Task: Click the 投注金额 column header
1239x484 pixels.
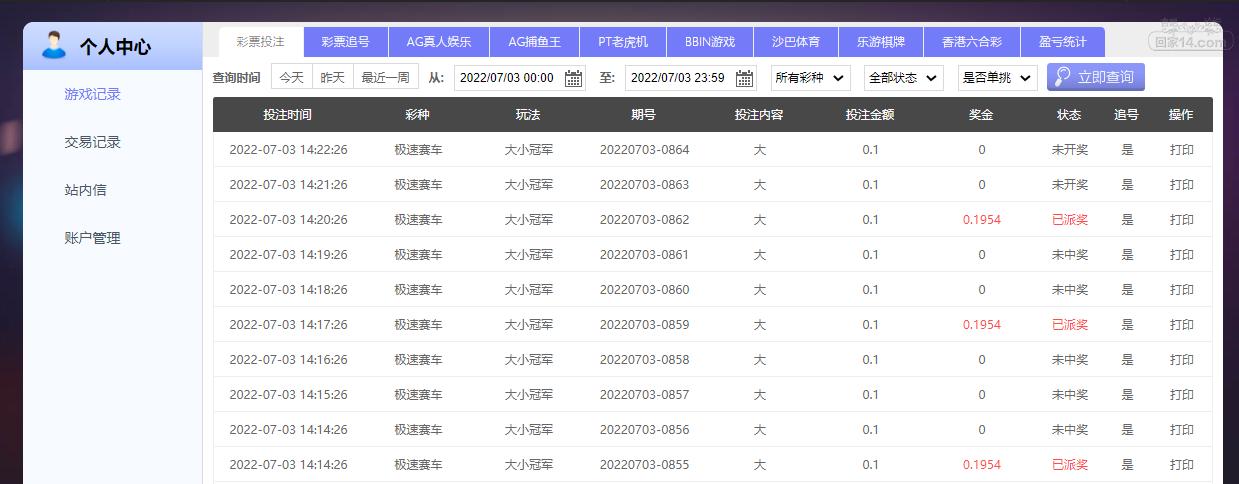Action: [x=870, y=115]
